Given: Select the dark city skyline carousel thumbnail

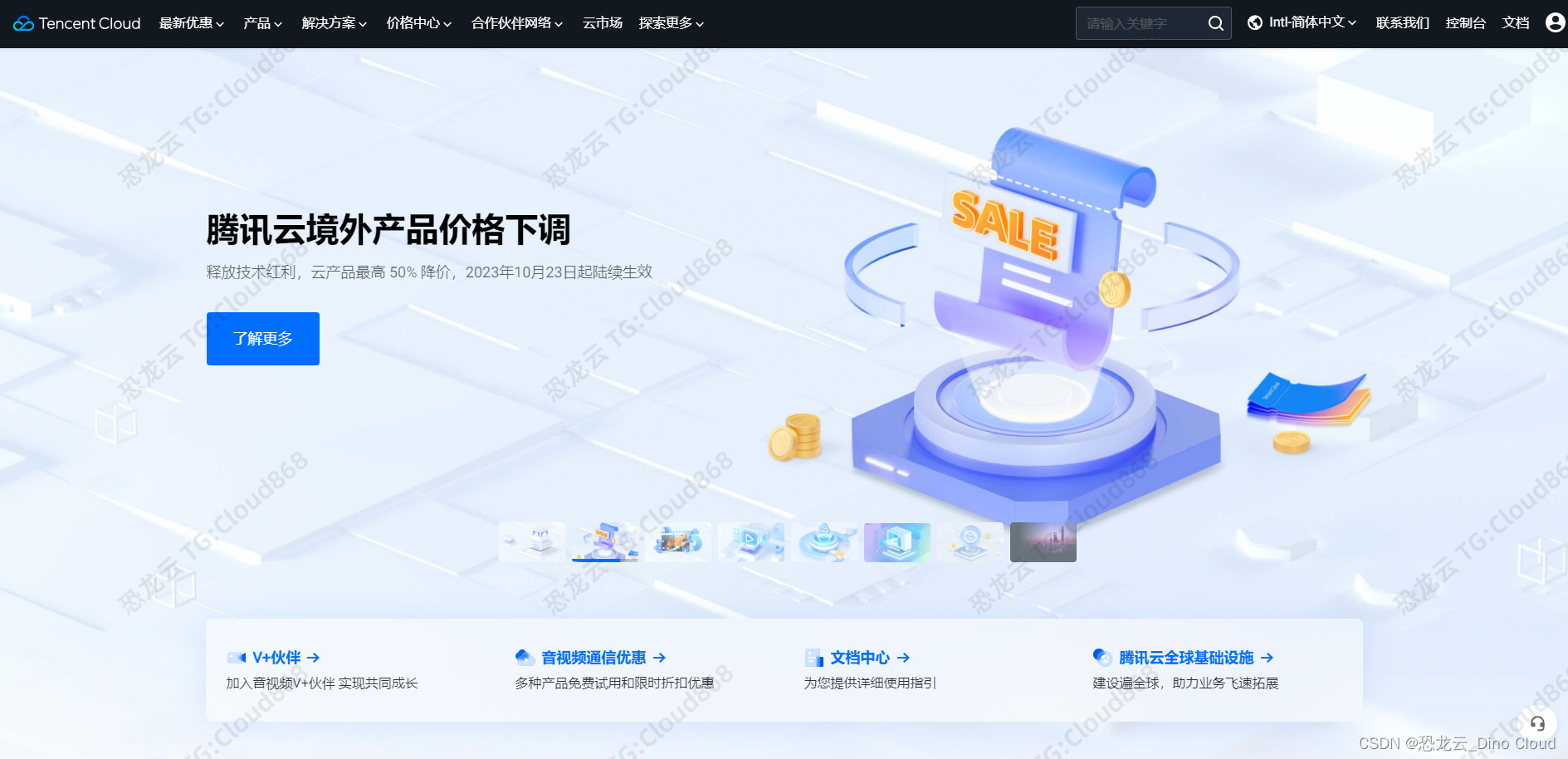Looking at the screenshot, I should (x=1043, y=542).
